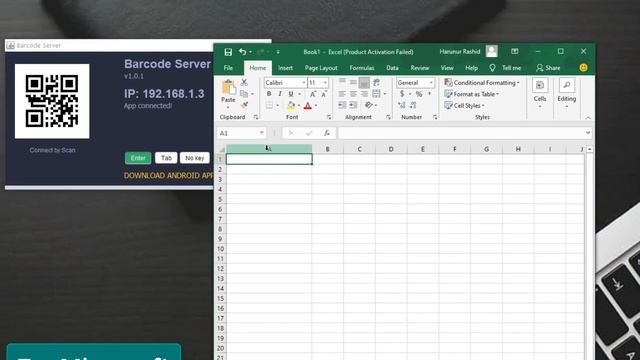Open the font color dropdown arrow
The image size is (640, 360).
coord(316,105)
